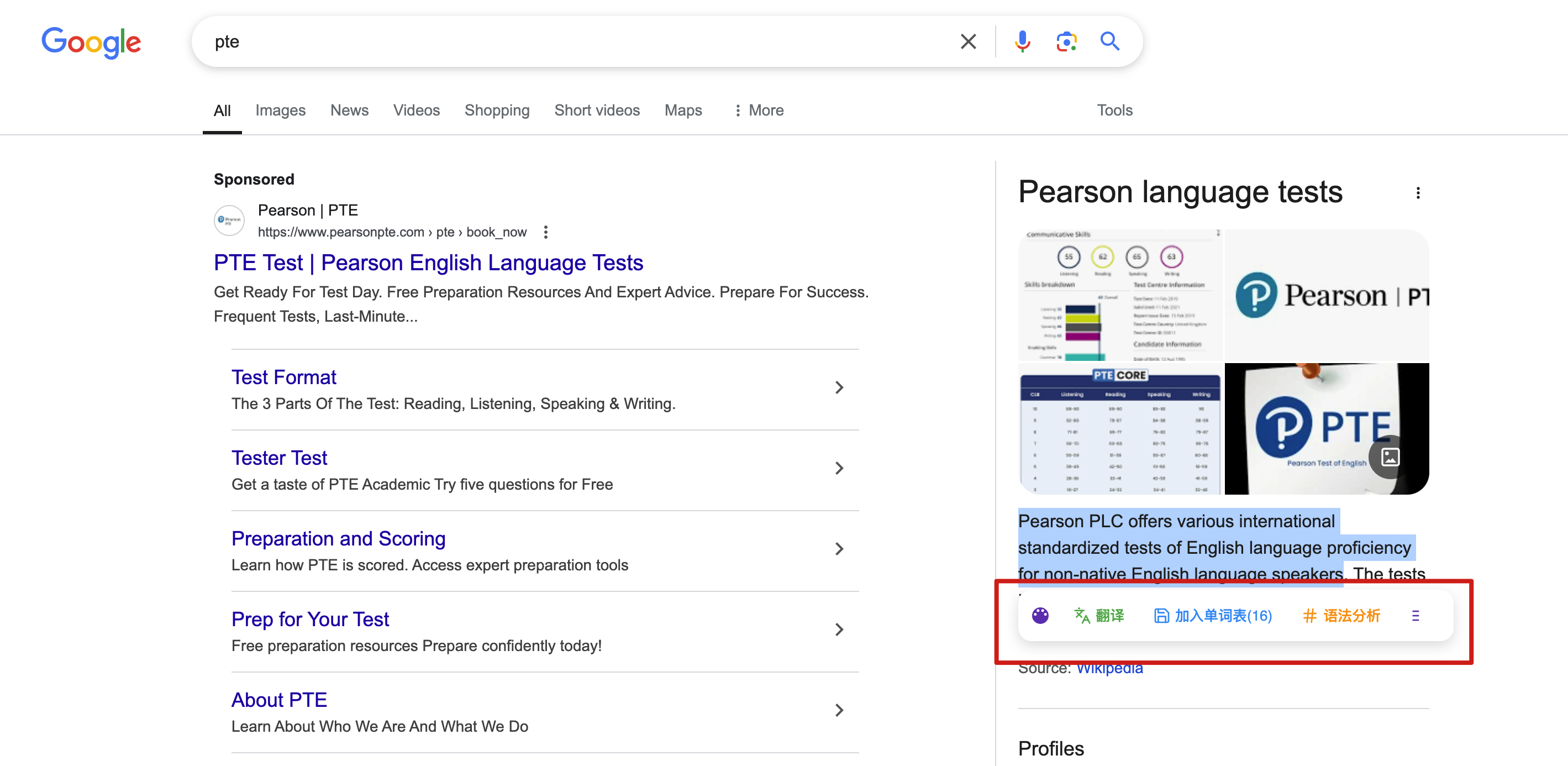Open the Wikipedia source link
1568x766 pixels.
pyautogui.click(x=1109, y=669)
